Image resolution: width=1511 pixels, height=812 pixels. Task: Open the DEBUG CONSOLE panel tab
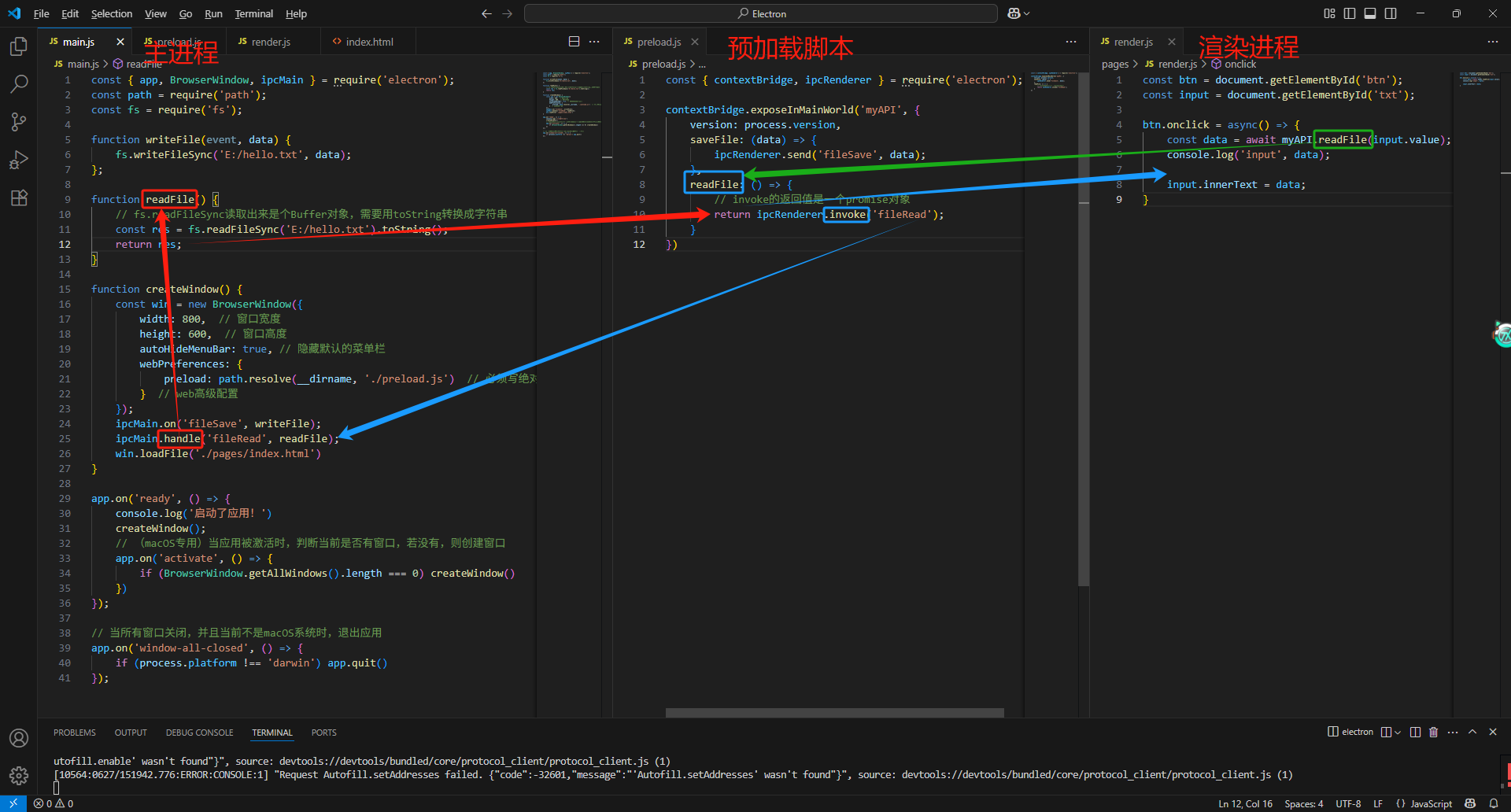(x=199, y=733)
